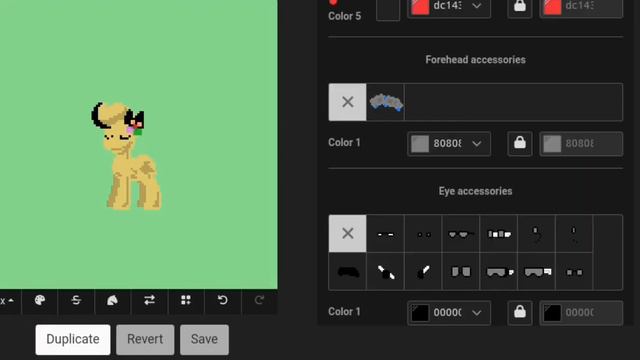Click the 'Forehead accessories' heading
The height and width of the screenshot is (360, 640).
476,60
